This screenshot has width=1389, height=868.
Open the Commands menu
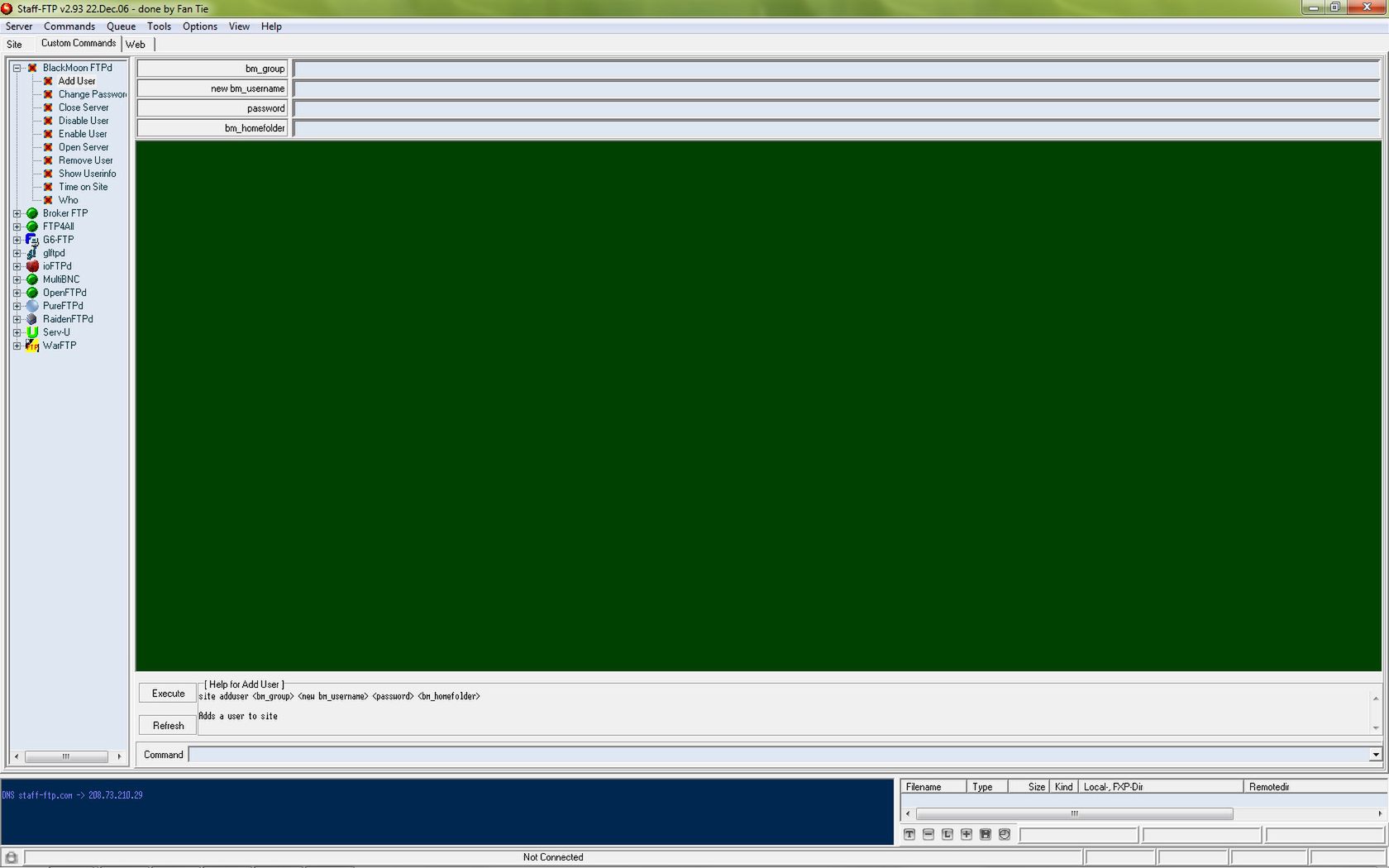coord(69,26)
